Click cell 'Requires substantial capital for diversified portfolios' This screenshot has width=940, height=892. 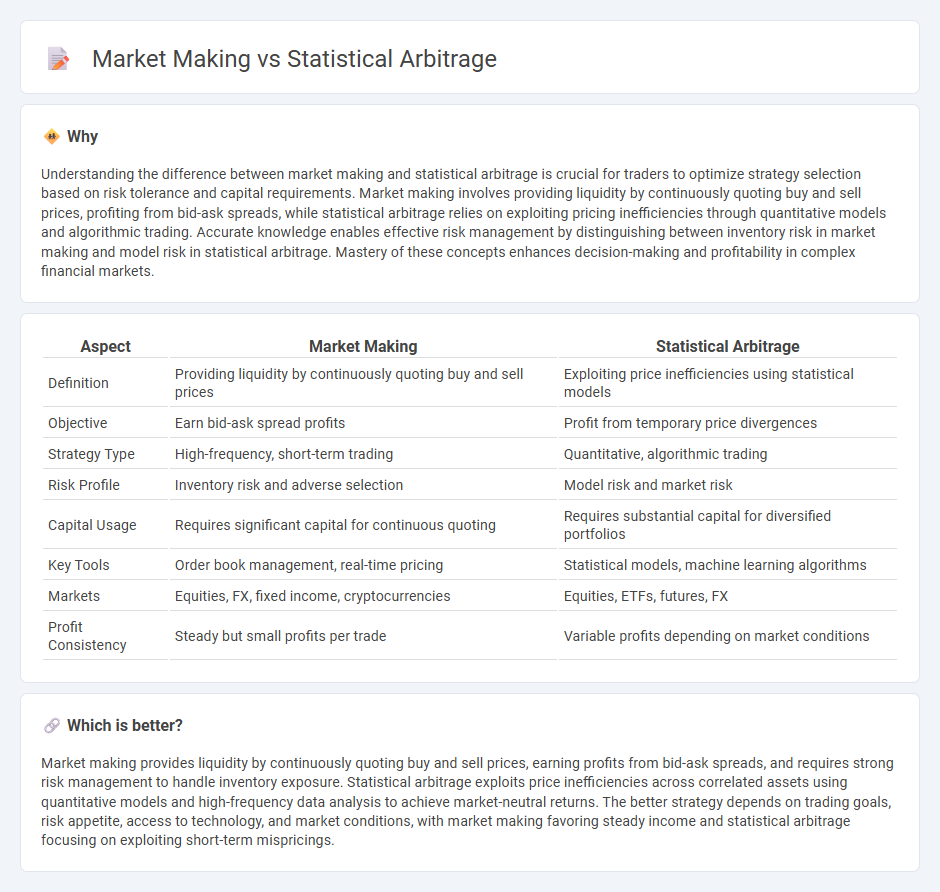728,525
